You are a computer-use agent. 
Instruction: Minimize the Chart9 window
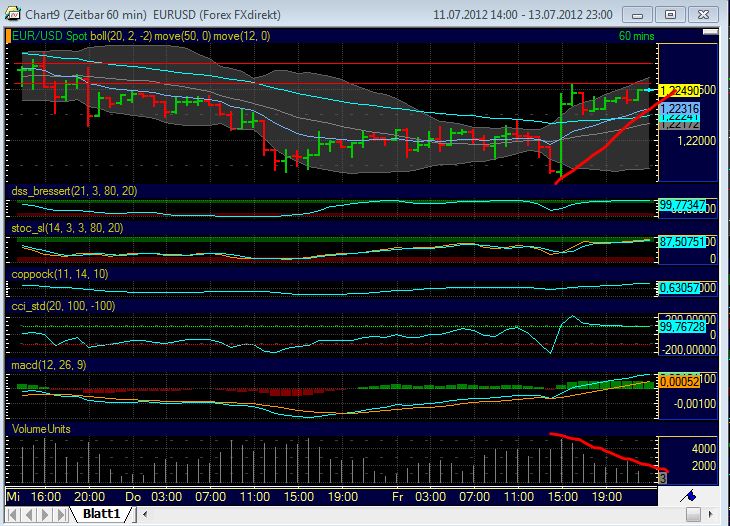click(x=637, y=14)
